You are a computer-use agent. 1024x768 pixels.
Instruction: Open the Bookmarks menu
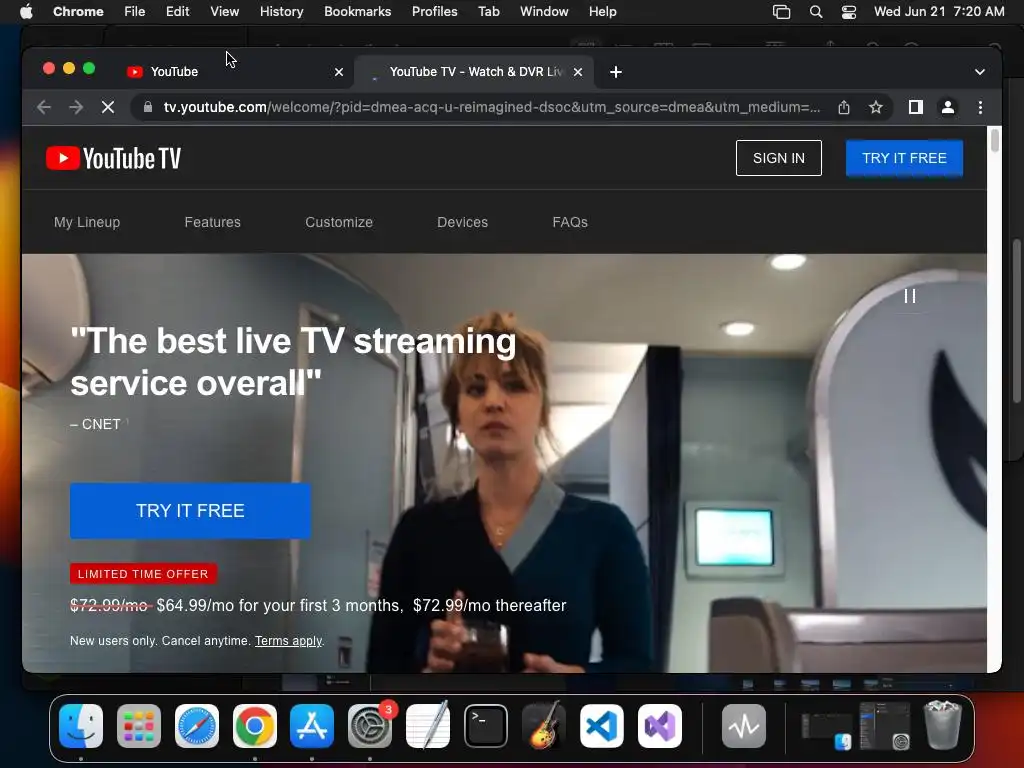coord(357,12)
